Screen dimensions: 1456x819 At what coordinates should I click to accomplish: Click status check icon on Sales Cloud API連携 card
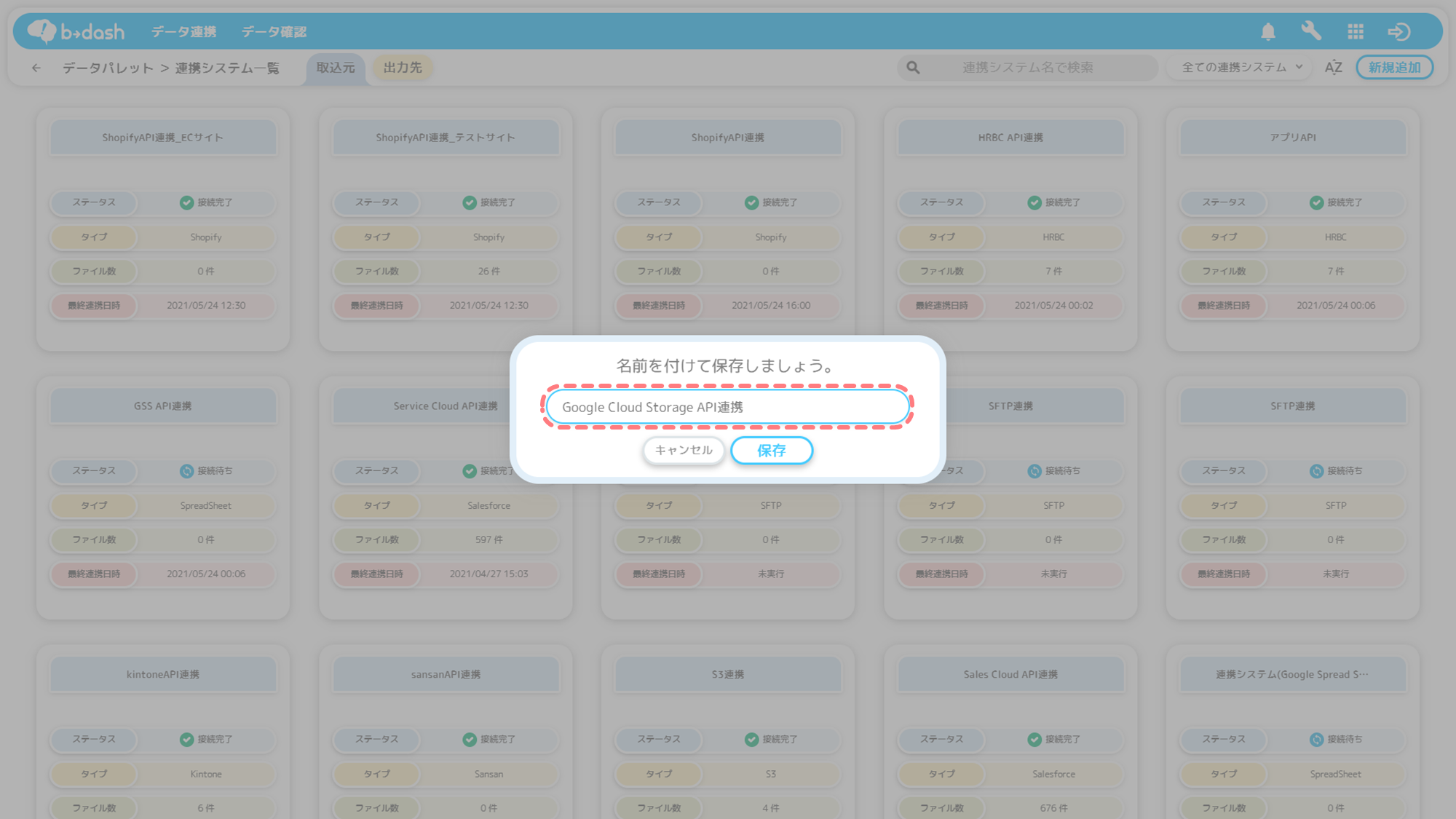coord(1034,740)
